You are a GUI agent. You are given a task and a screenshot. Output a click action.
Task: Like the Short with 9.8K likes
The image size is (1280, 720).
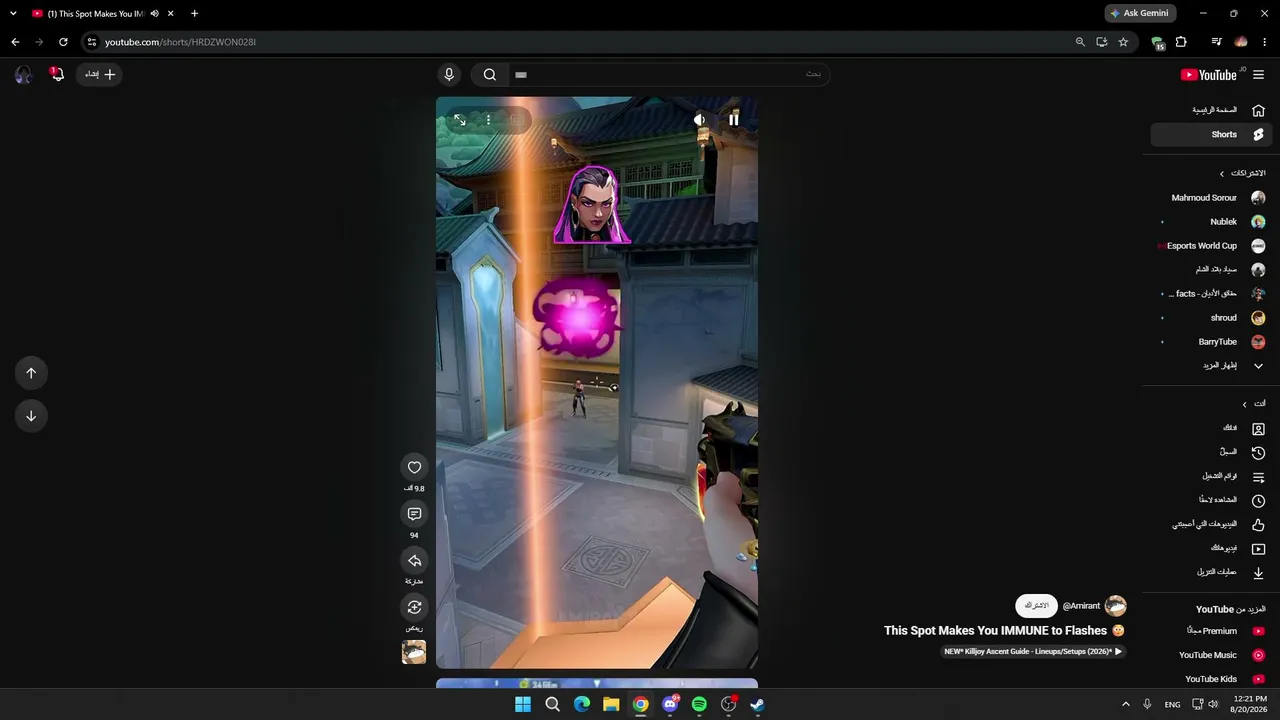tap(414, 467)
